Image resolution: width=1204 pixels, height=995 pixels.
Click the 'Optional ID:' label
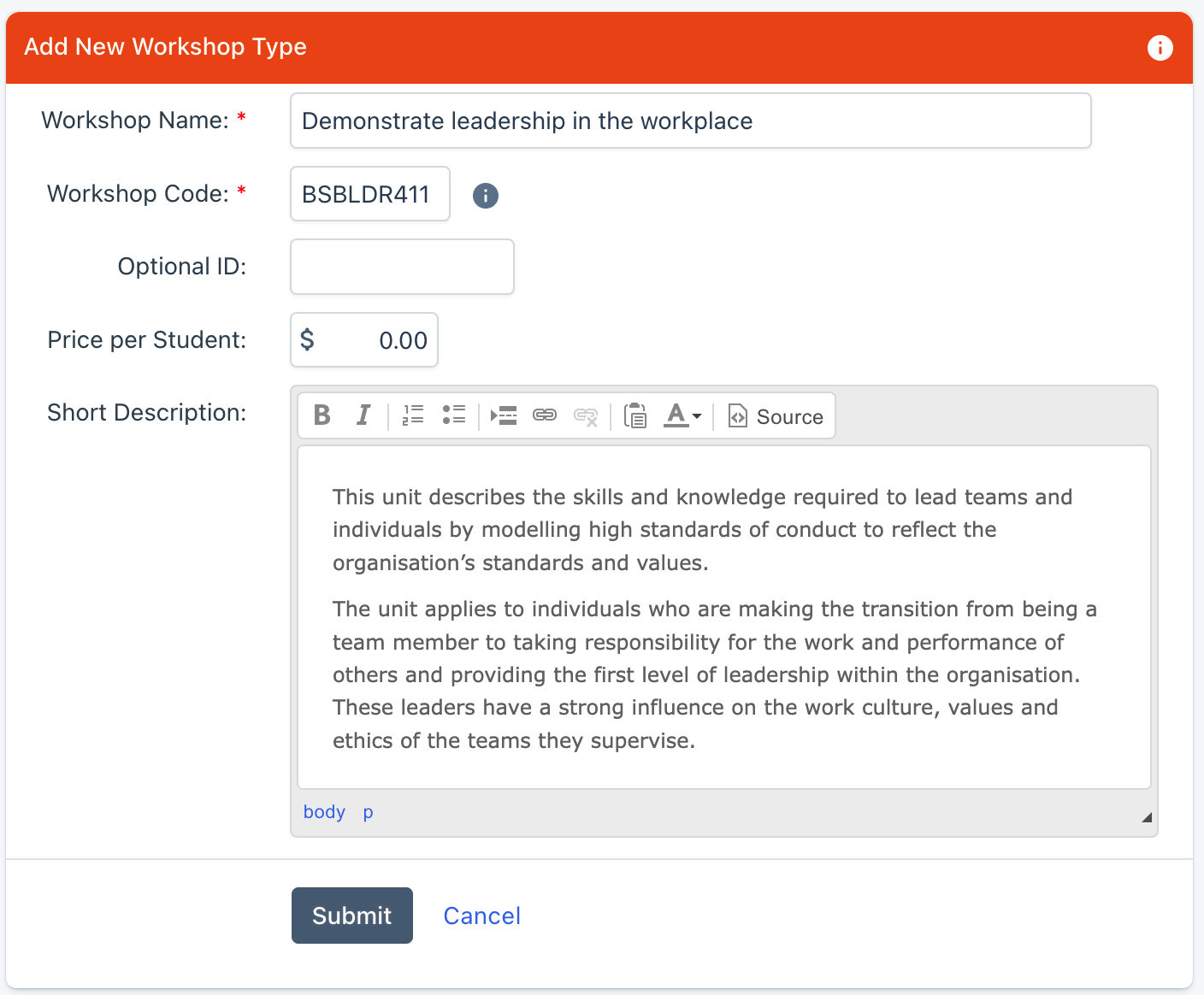pos(182,267)
